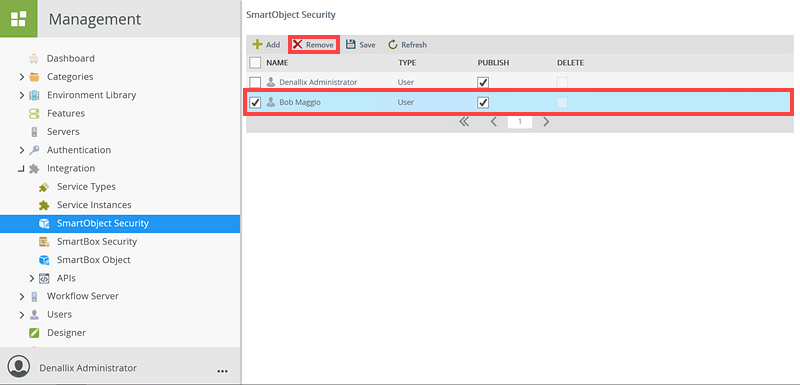Viewport: 800px width, 385px height.
Task: Click the Save floppy disk icon
Action: (351, 45)
